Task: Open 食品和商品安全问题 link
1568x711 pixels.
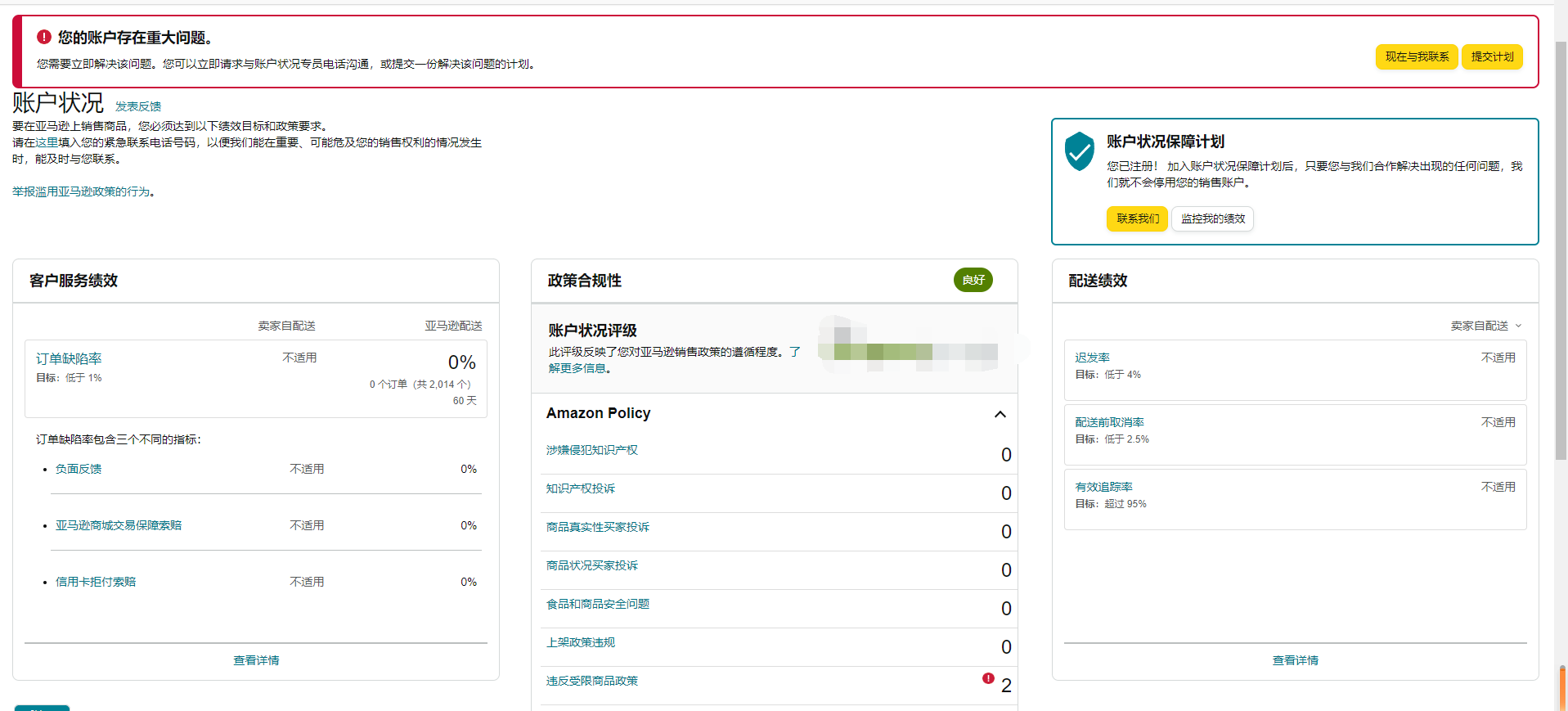Action: pos(598,604)
